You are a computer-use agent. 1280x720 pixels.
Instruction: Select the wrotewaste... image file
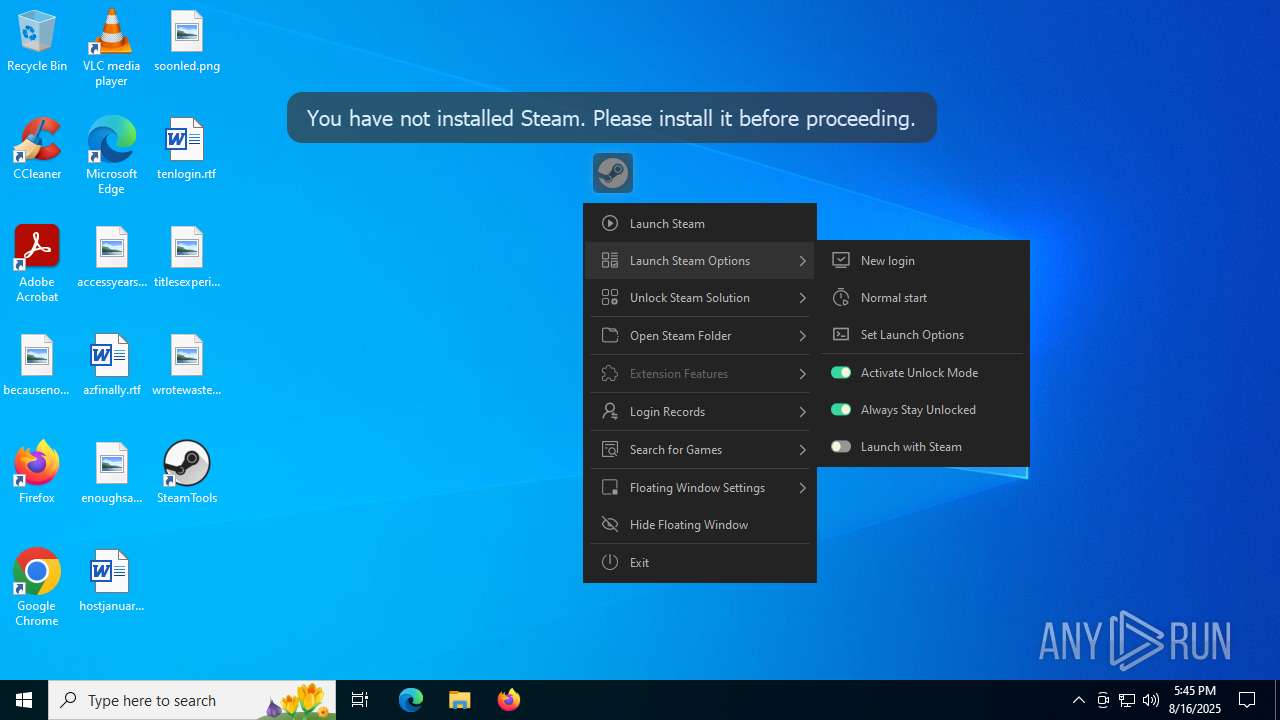187,365
